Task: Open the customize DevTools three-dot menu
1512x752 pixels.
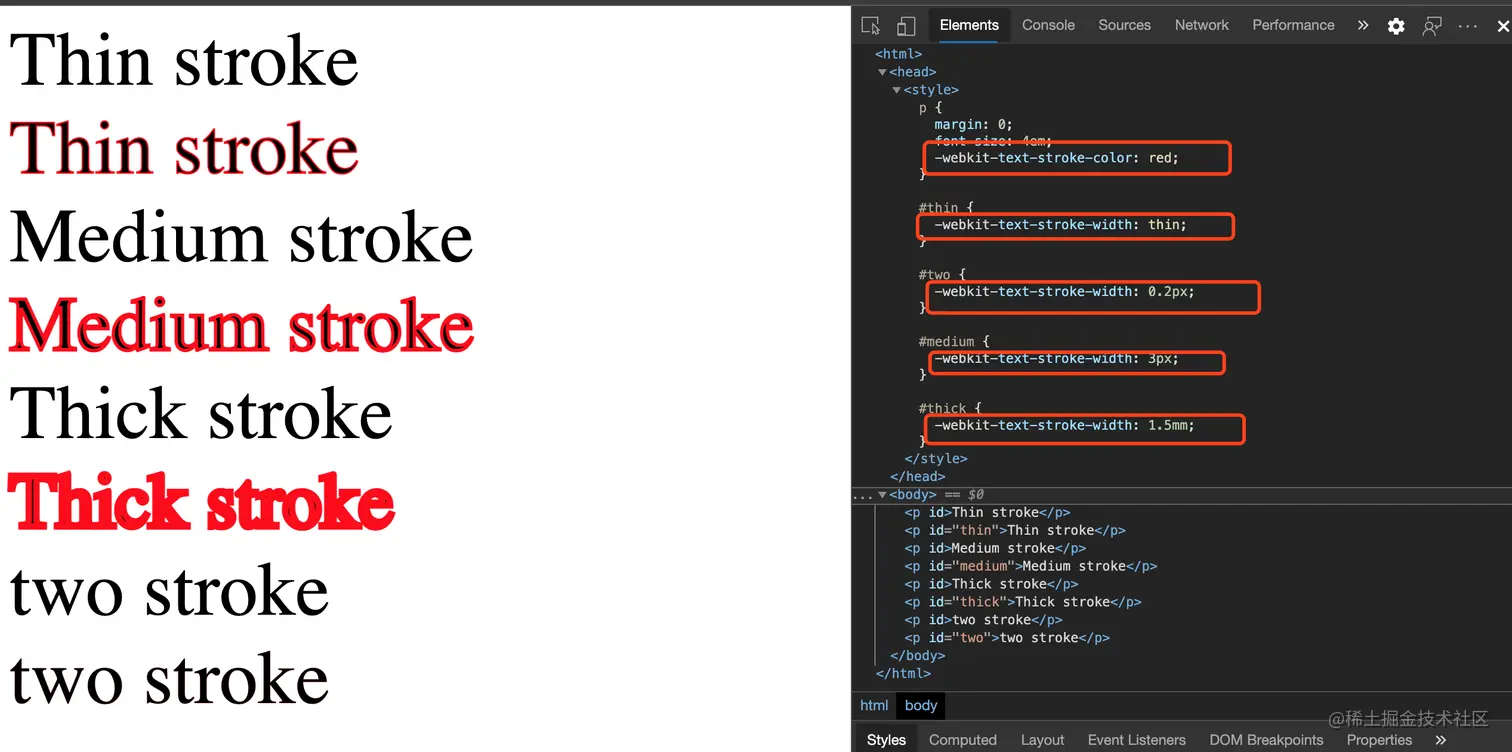Action: (x=1468, y=26)
